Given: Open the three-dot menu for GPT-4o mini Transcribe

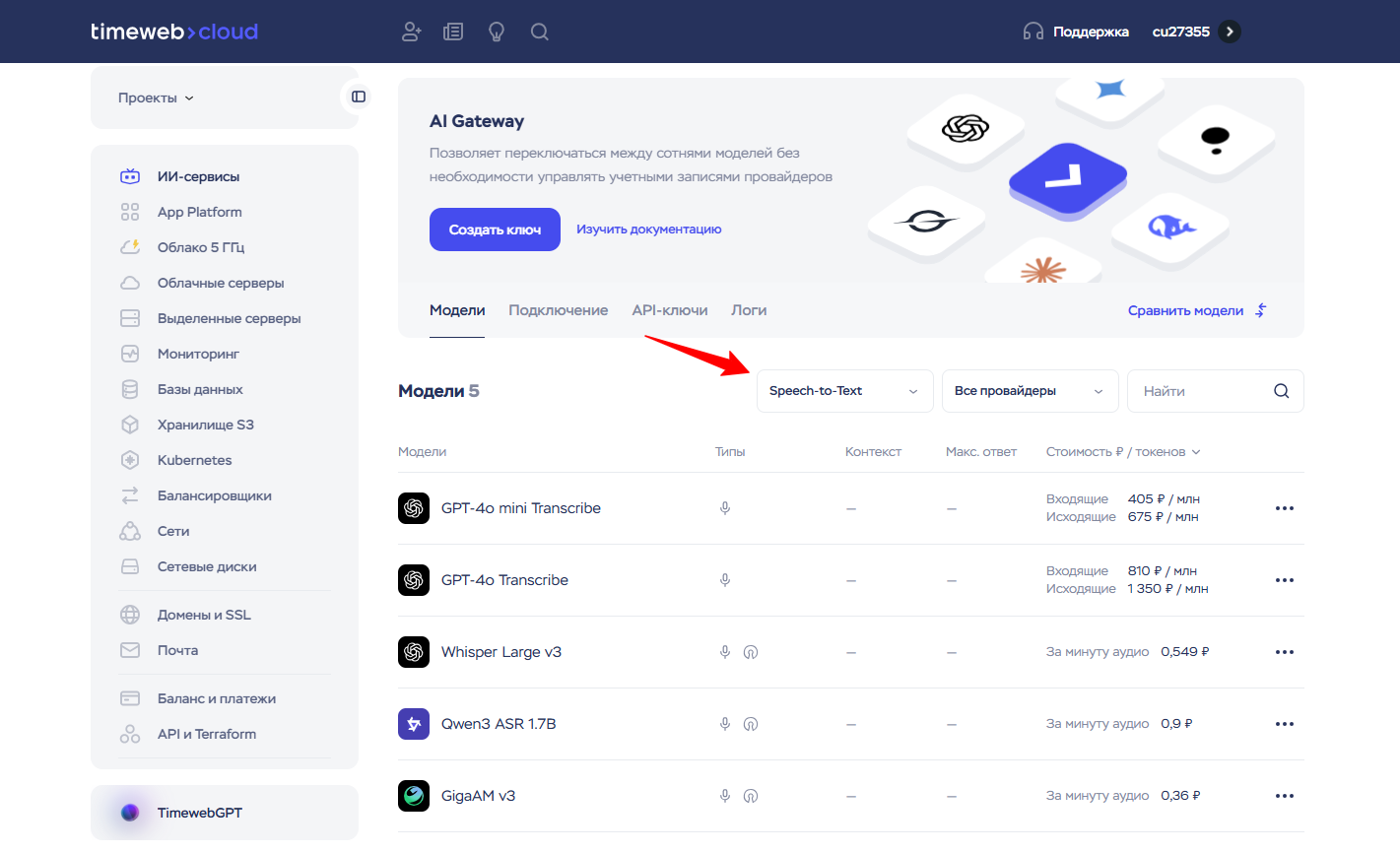Looking at the screenshot, I should pyautogui.click(x=1285, y=508).
